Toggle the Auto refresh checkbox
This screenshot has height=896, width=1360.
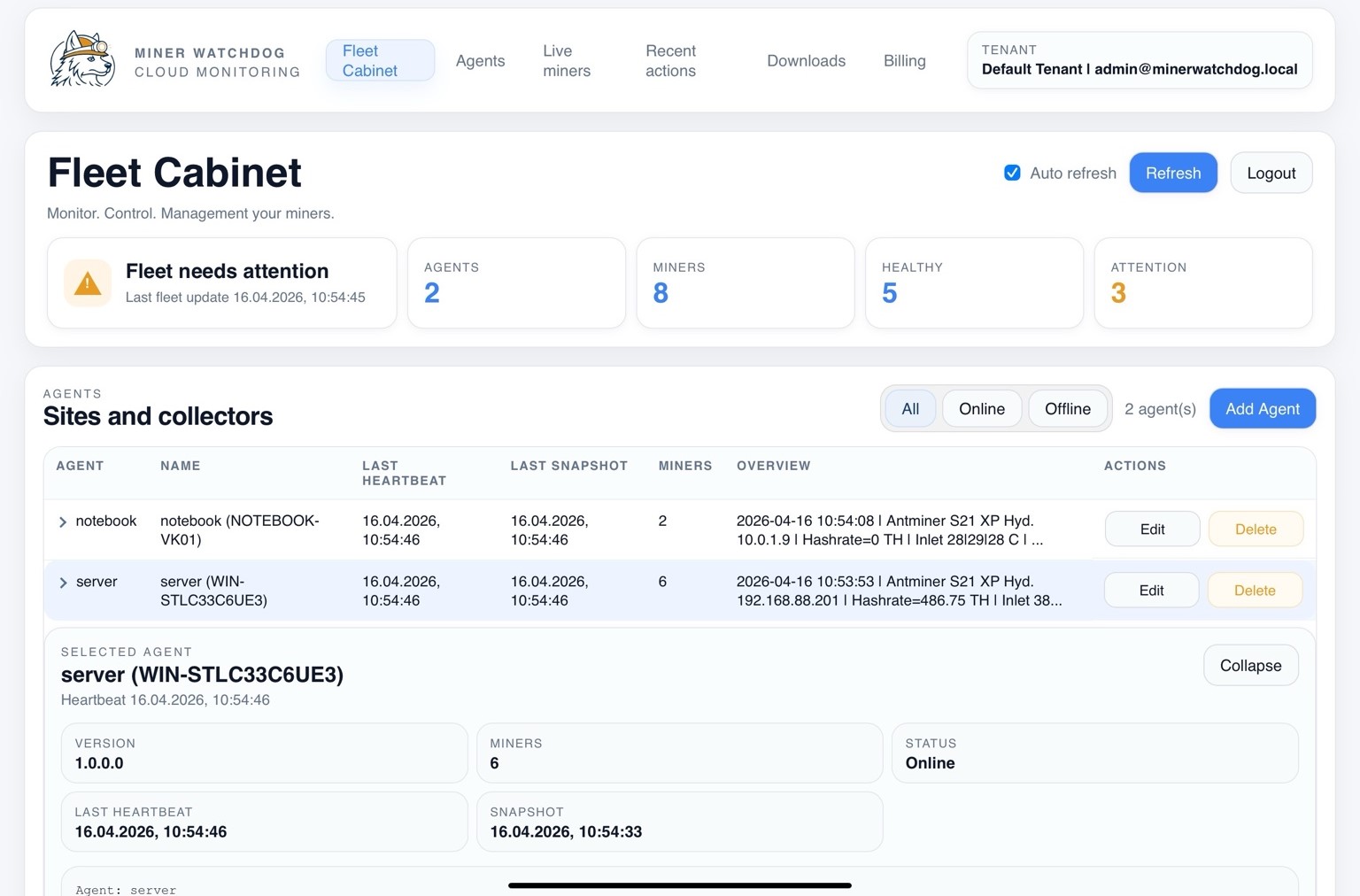click(1012, 173)
